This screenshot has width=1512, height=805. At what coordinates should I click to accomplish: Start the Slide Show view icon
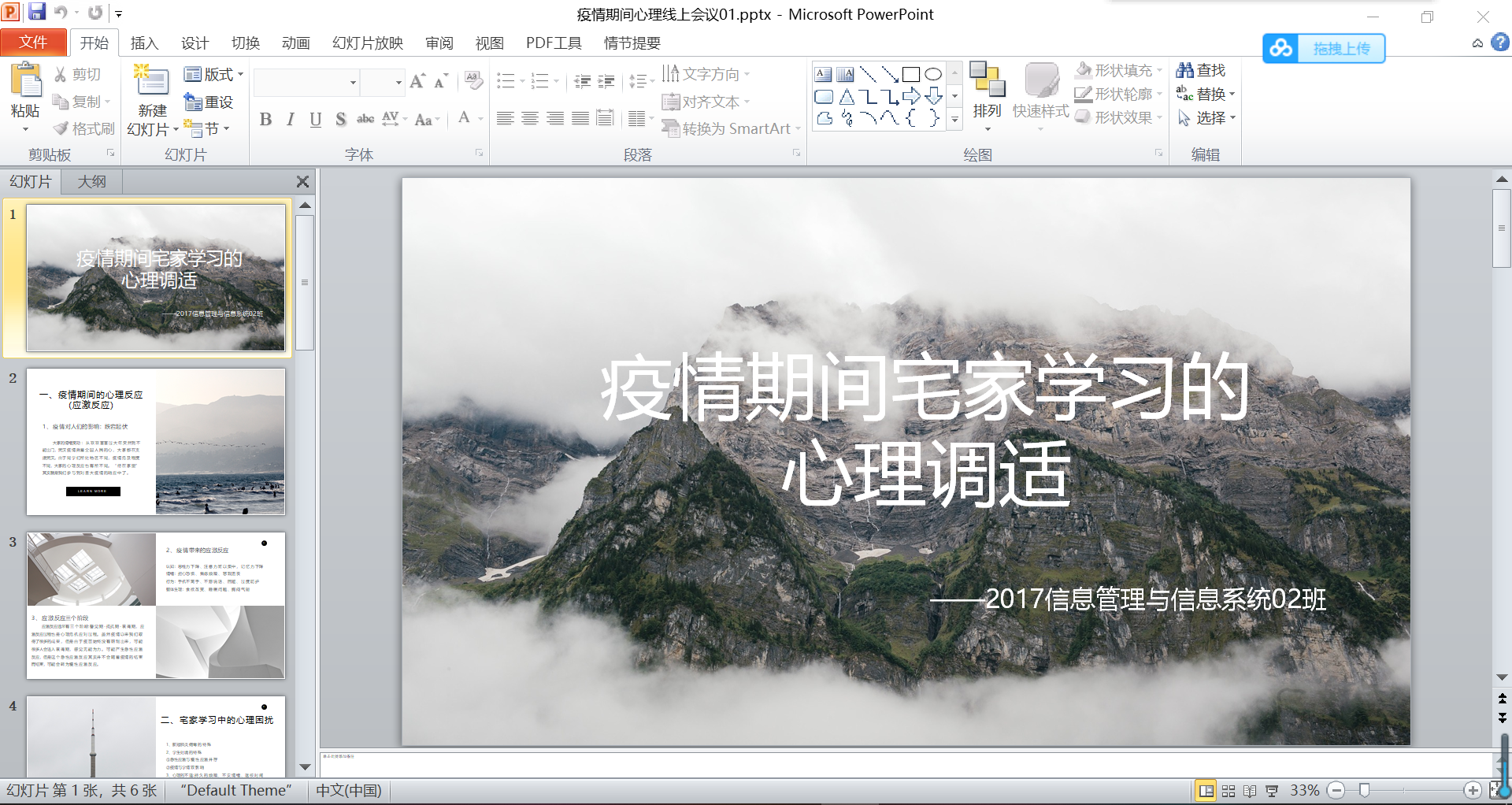[x=1272, y=791]
